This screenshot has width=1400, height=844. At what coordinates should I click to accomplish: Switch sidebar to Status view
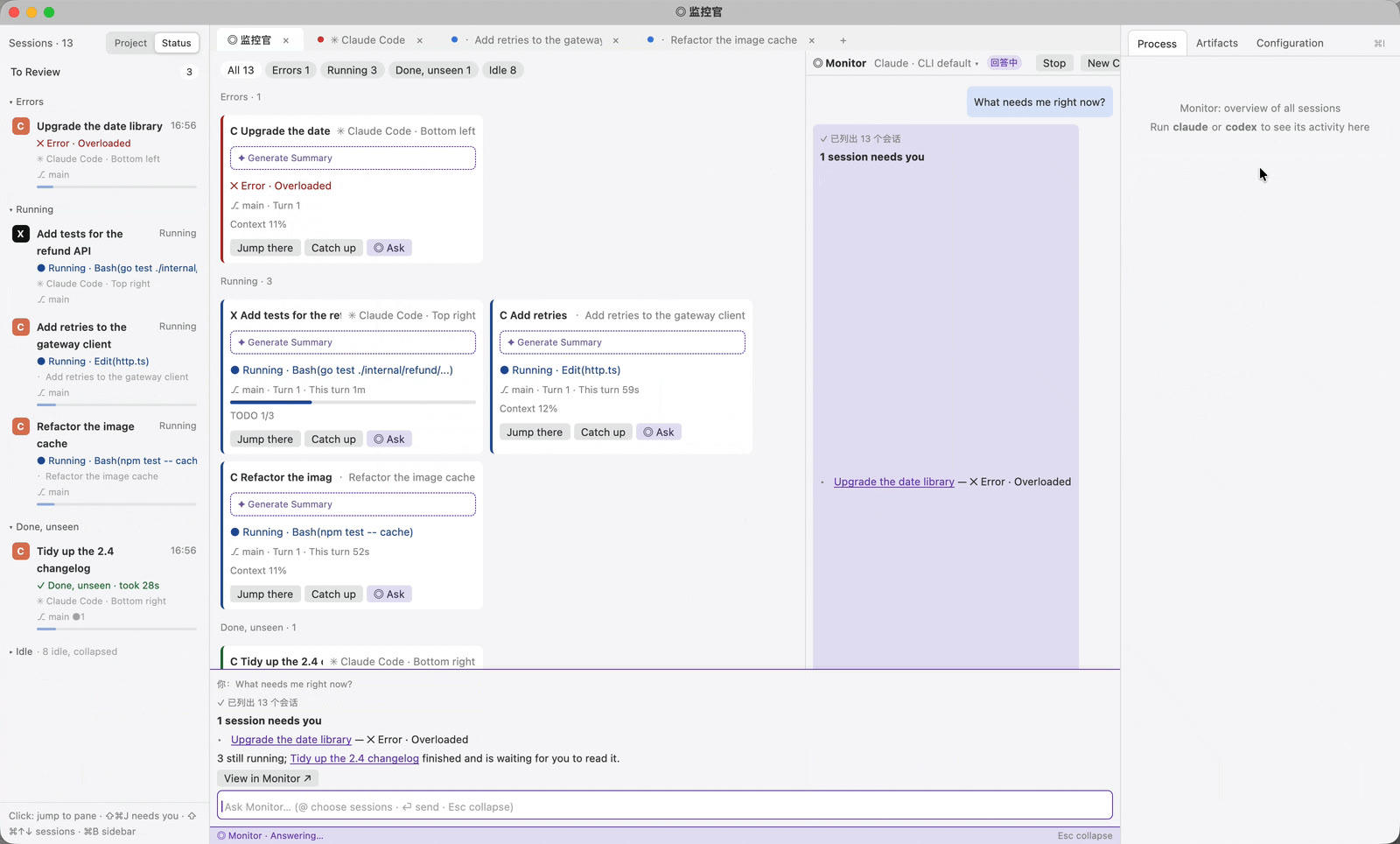point(176,43)
